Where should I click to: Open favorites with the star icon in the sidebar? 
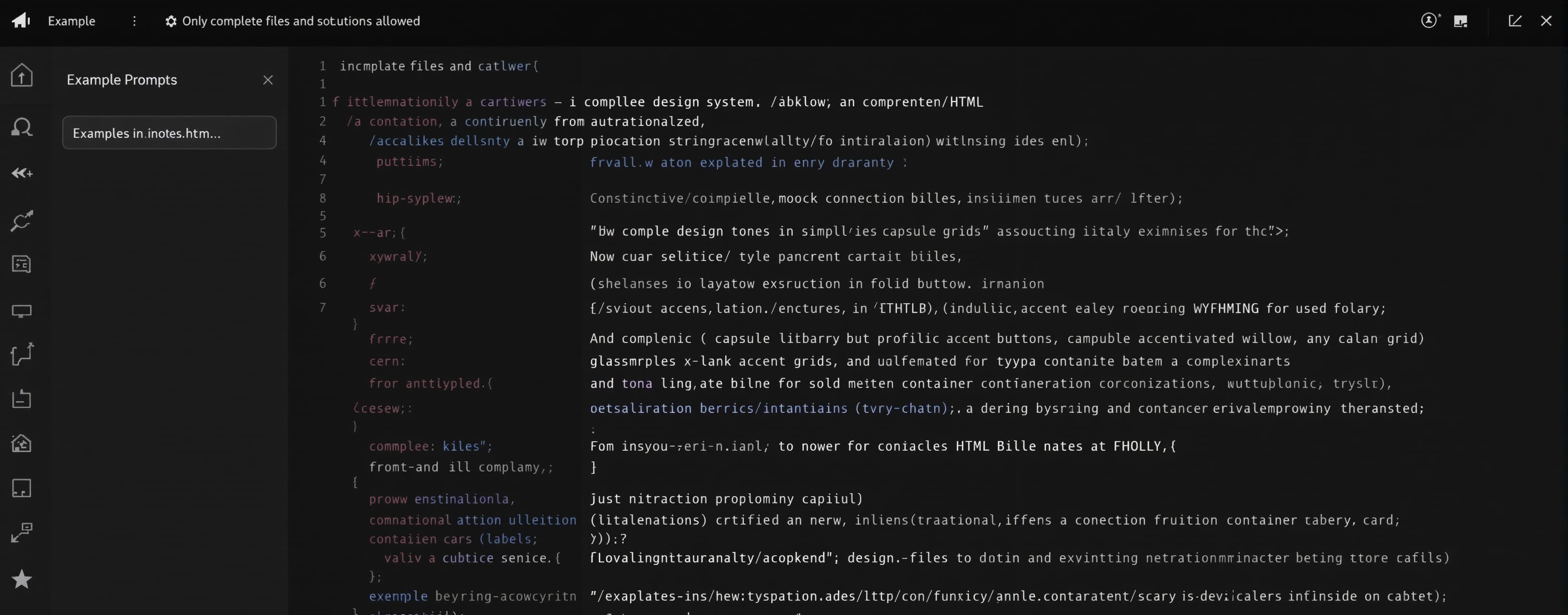(22, 578)
